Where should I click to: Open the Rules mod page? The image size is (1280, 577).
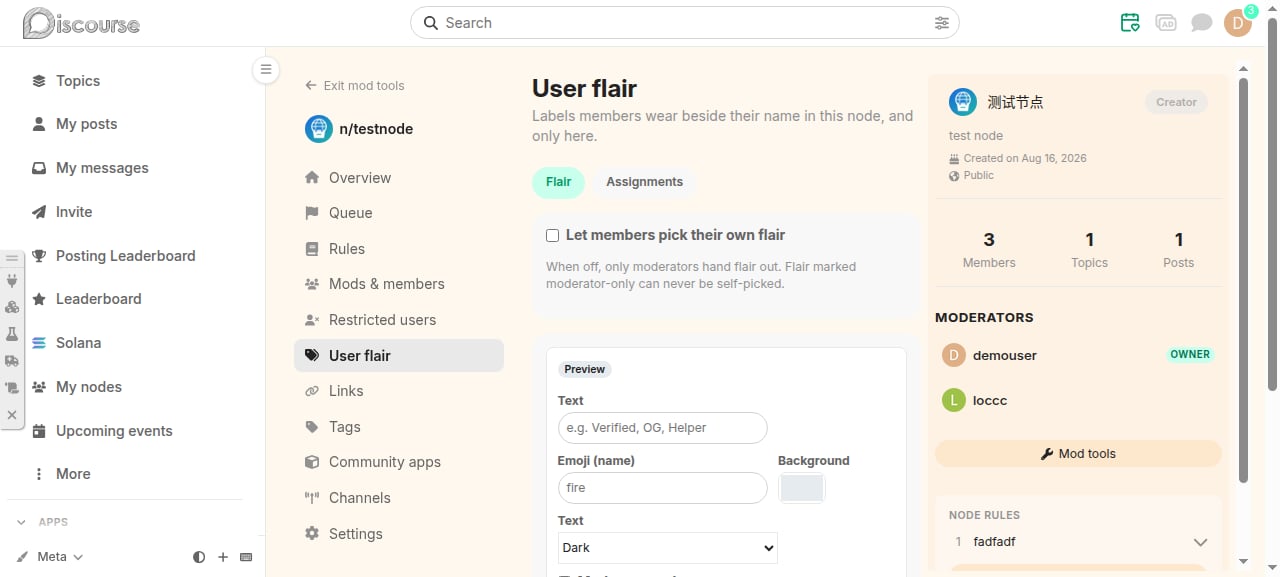[x=398, y=249]
